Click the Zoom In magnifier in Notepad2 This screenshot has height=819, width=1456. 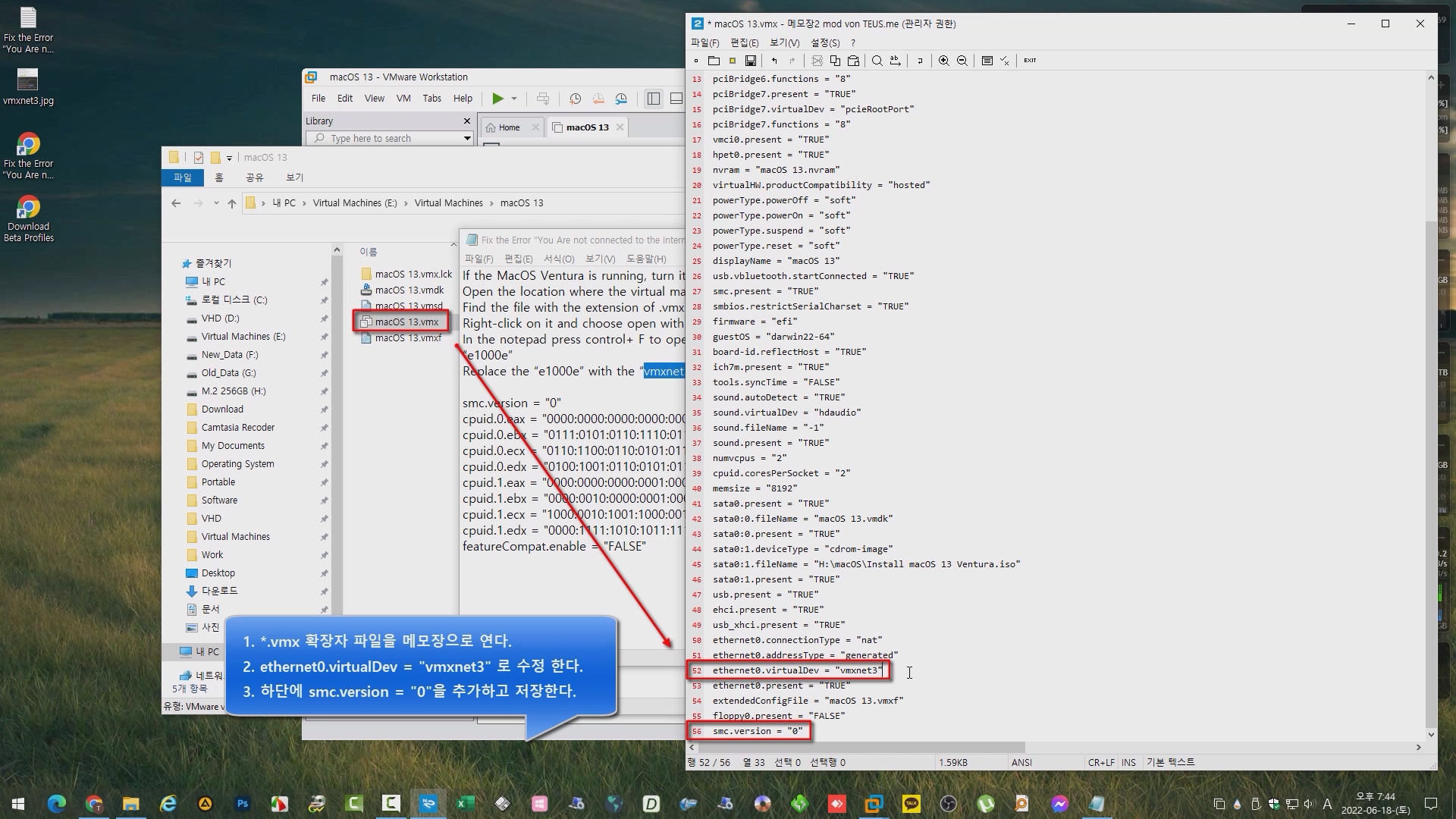click(x=944, y=61)
